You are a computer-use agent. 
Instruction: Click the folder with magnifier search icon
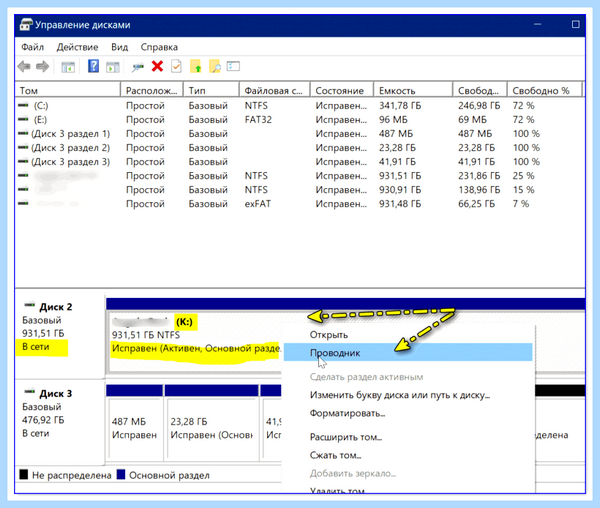tap(215, 67)
